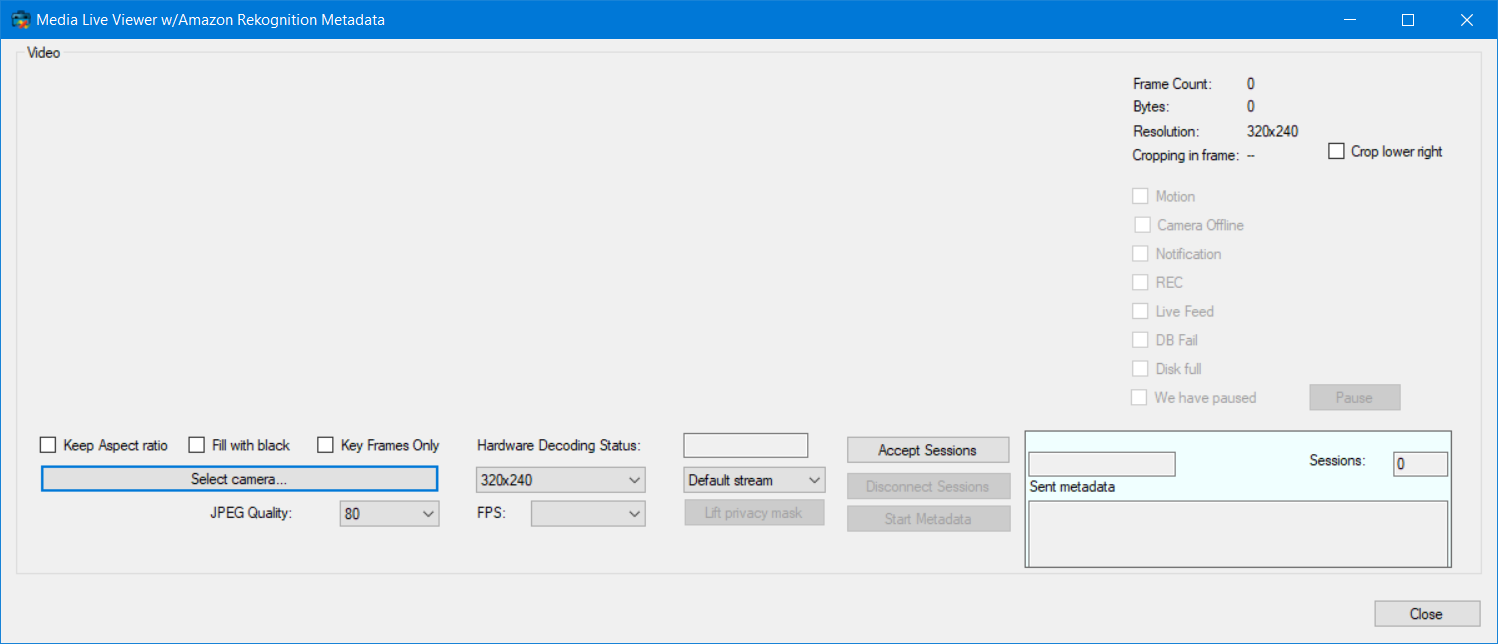This screenshot has width=1498, height=644.
Task: Expand the FPS combo box
Action: pyautogui.click(x=588, y=514)
